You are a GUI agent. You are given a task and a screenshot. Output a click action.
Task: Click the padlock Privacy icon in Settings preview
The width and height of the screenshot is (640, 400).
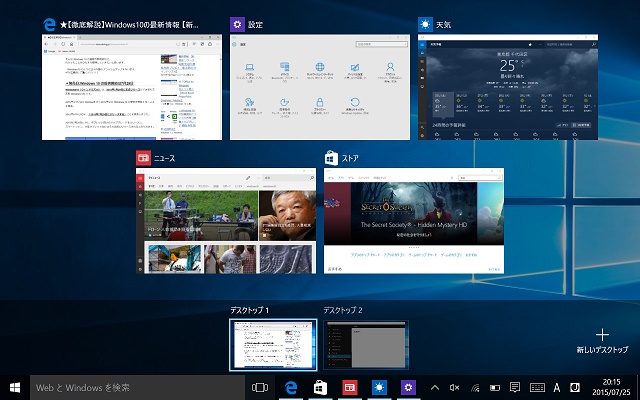(x=320, y=102)
